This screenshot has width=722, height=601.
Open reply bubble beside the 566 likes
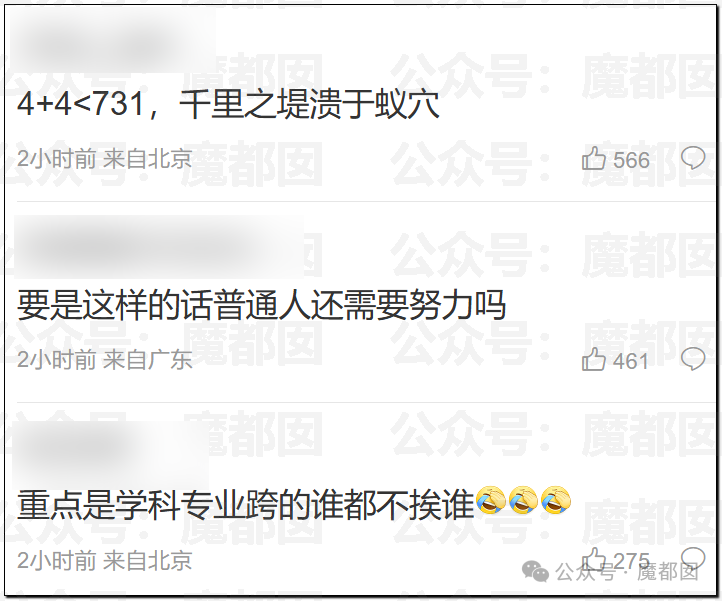pyautogui.click(x=693, y=158)
